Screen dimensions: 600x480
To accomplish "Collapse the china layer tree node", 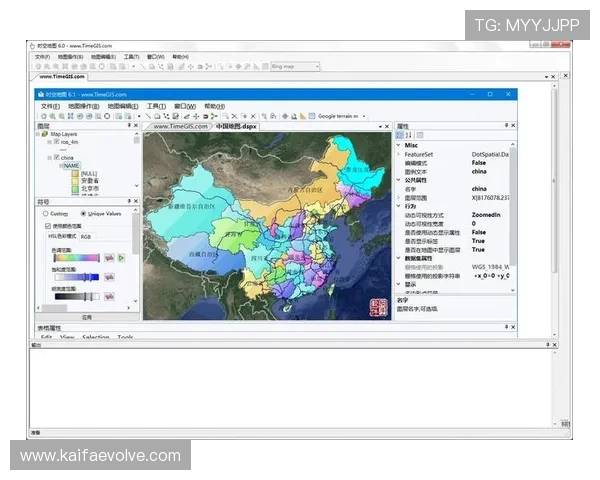I will [49, 158].
